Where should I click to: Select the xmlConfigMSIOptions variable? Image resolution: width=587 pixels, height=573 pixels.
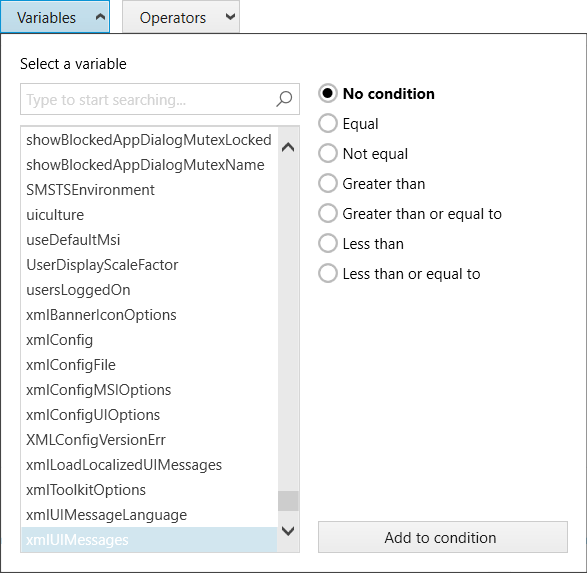149,390
